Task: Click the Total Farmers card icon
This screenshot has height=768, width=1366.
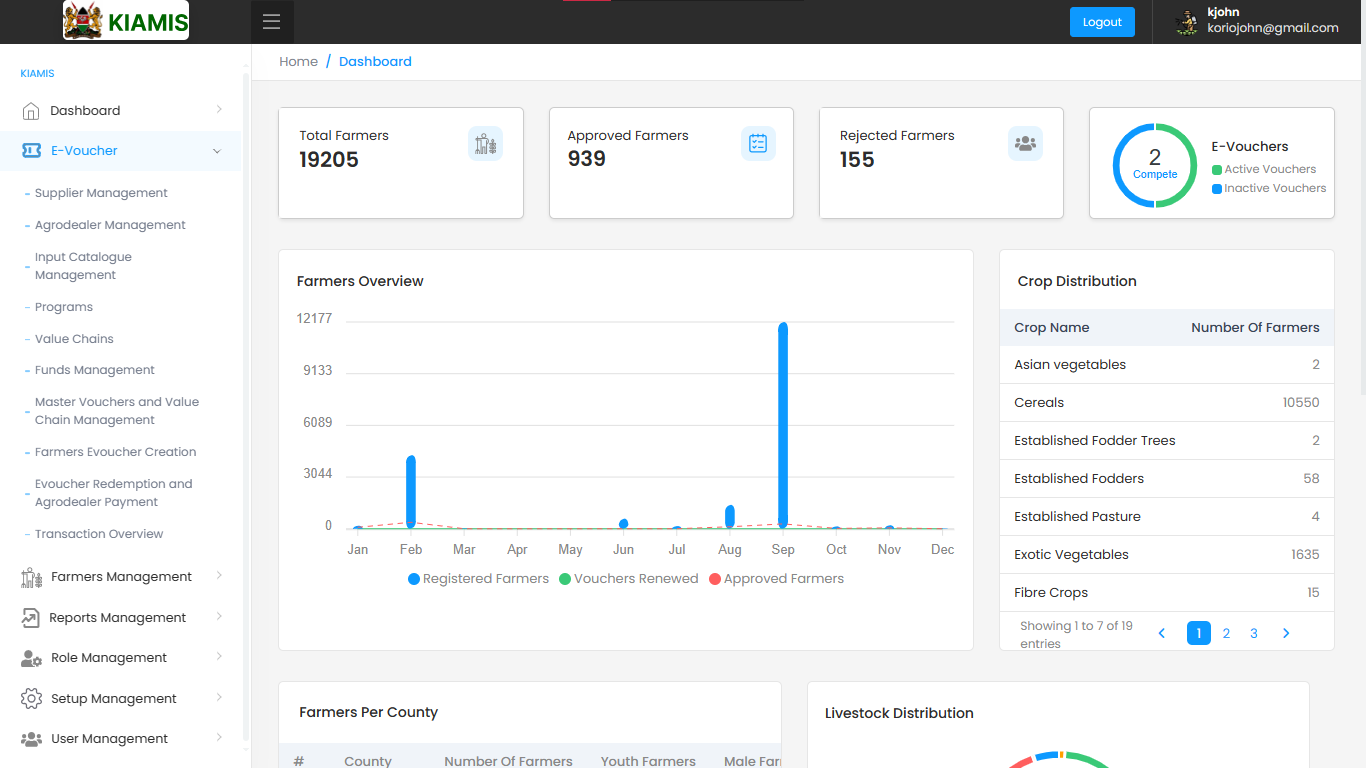Action: 485,144
